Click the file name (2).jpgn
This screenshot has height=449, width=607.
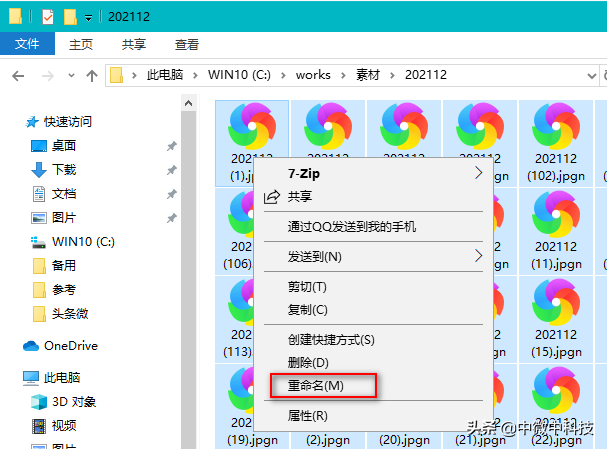point(328,440)
